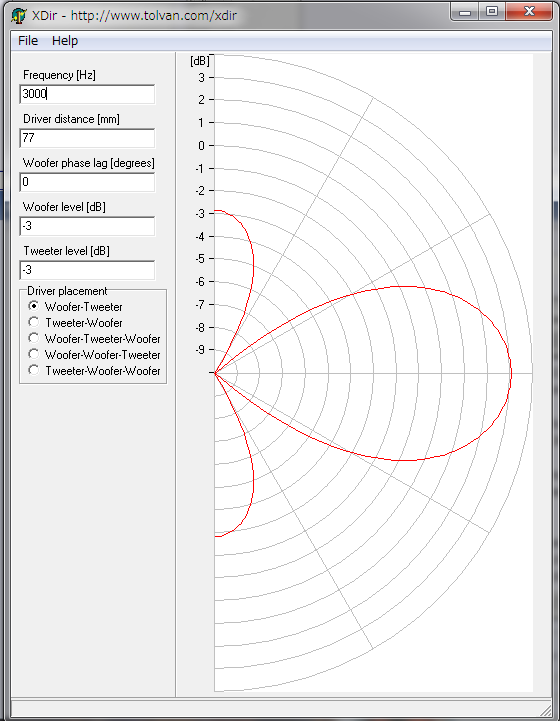Click the Tweeter level [dB] field
This screenshot has height=721, width=560.
87,270
